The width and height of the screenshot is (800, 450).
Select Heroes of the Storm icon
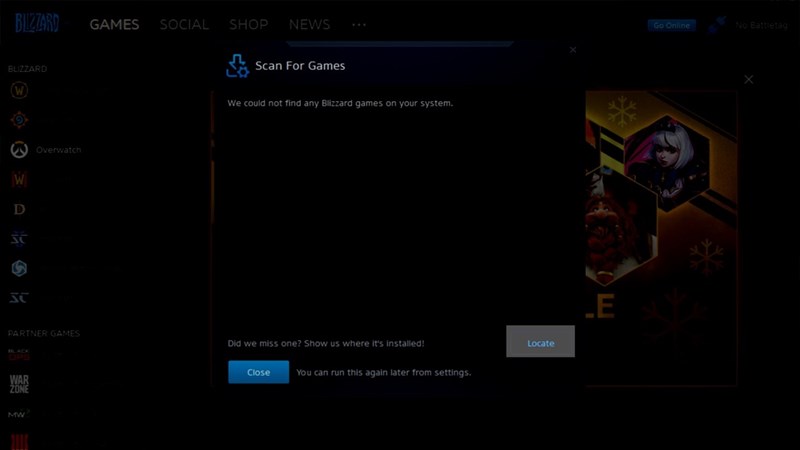click(x=19, y=268)
